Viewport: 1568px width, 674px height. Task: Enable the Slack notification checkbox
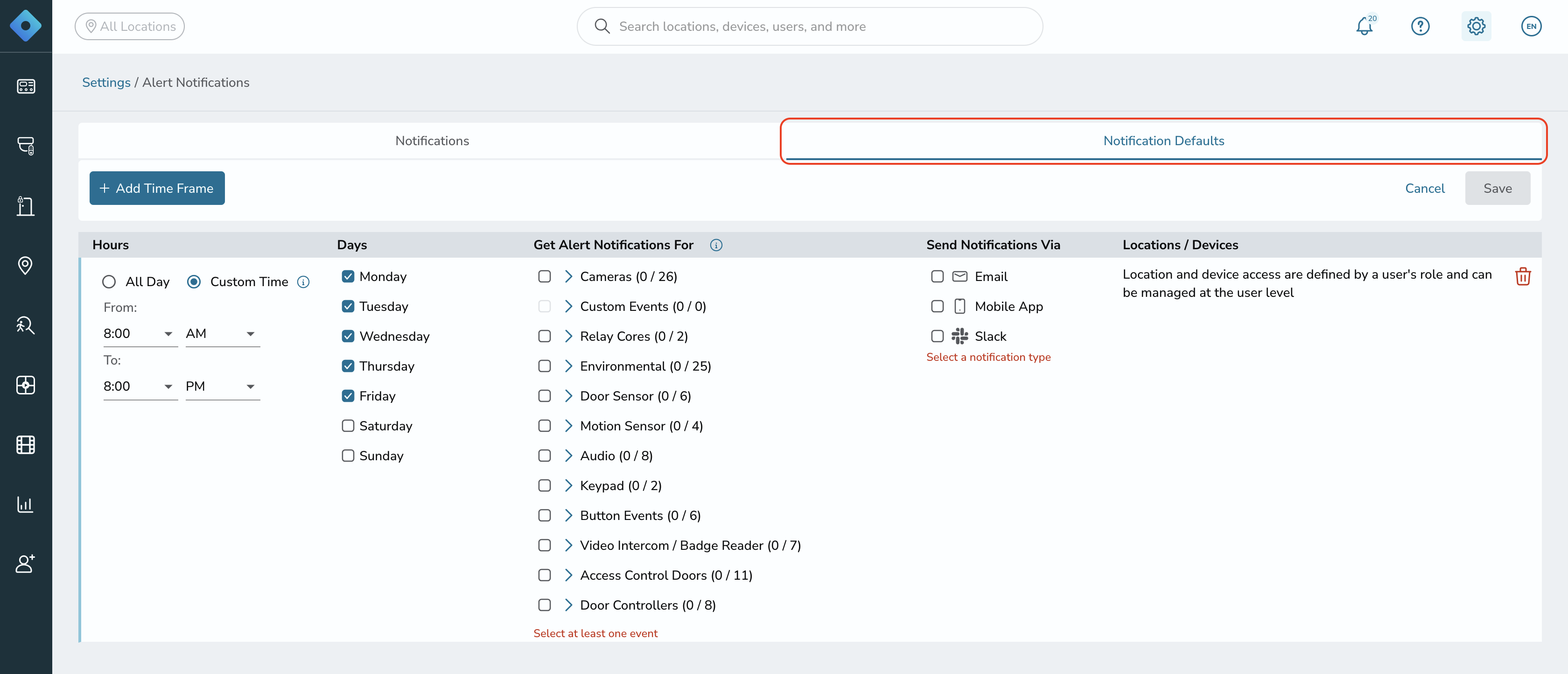coord(938,336)
